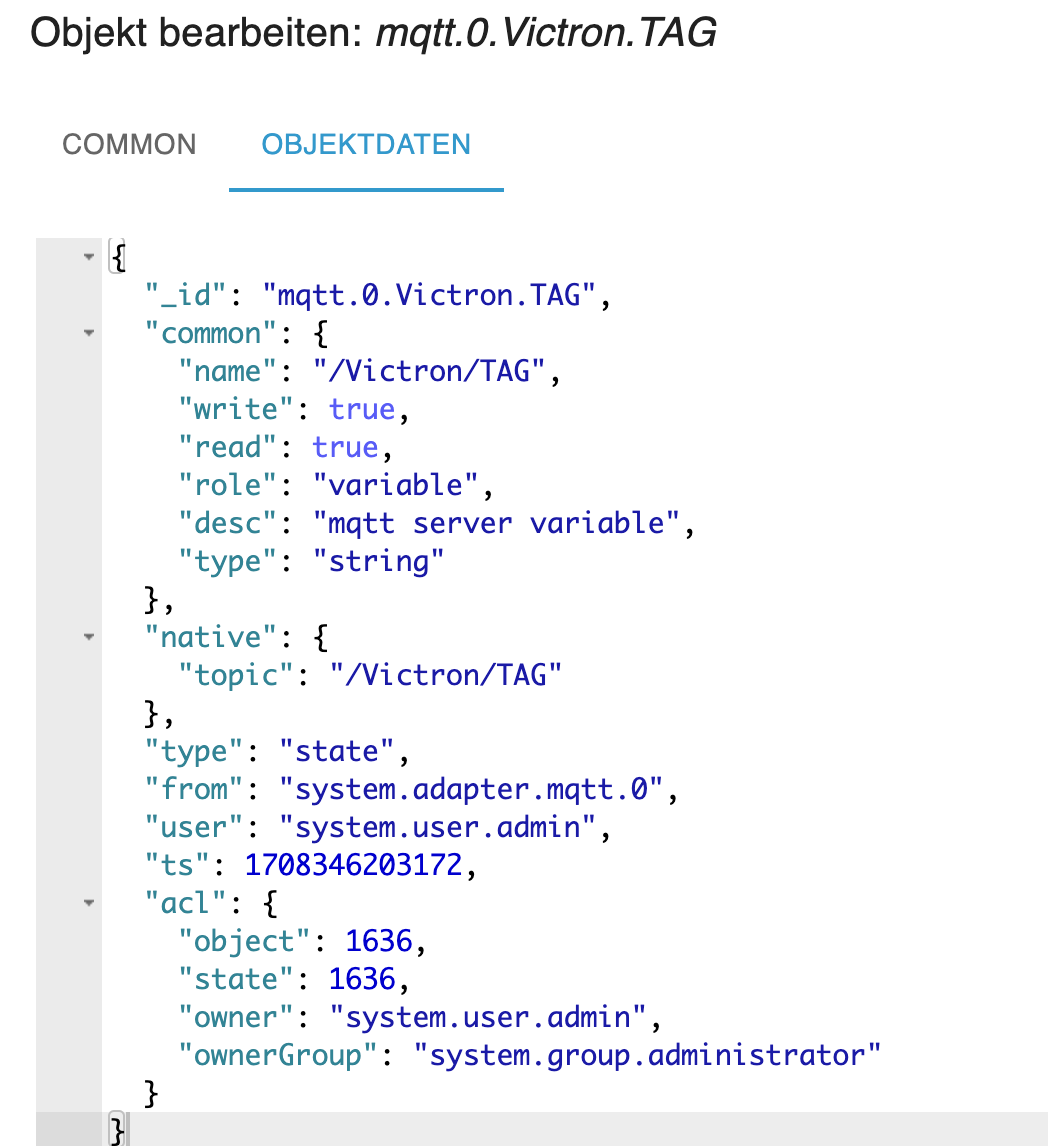Viewport: 1048px width, 1146px height.
Task: Click the "variable" role value
Action: pos(395,485)
